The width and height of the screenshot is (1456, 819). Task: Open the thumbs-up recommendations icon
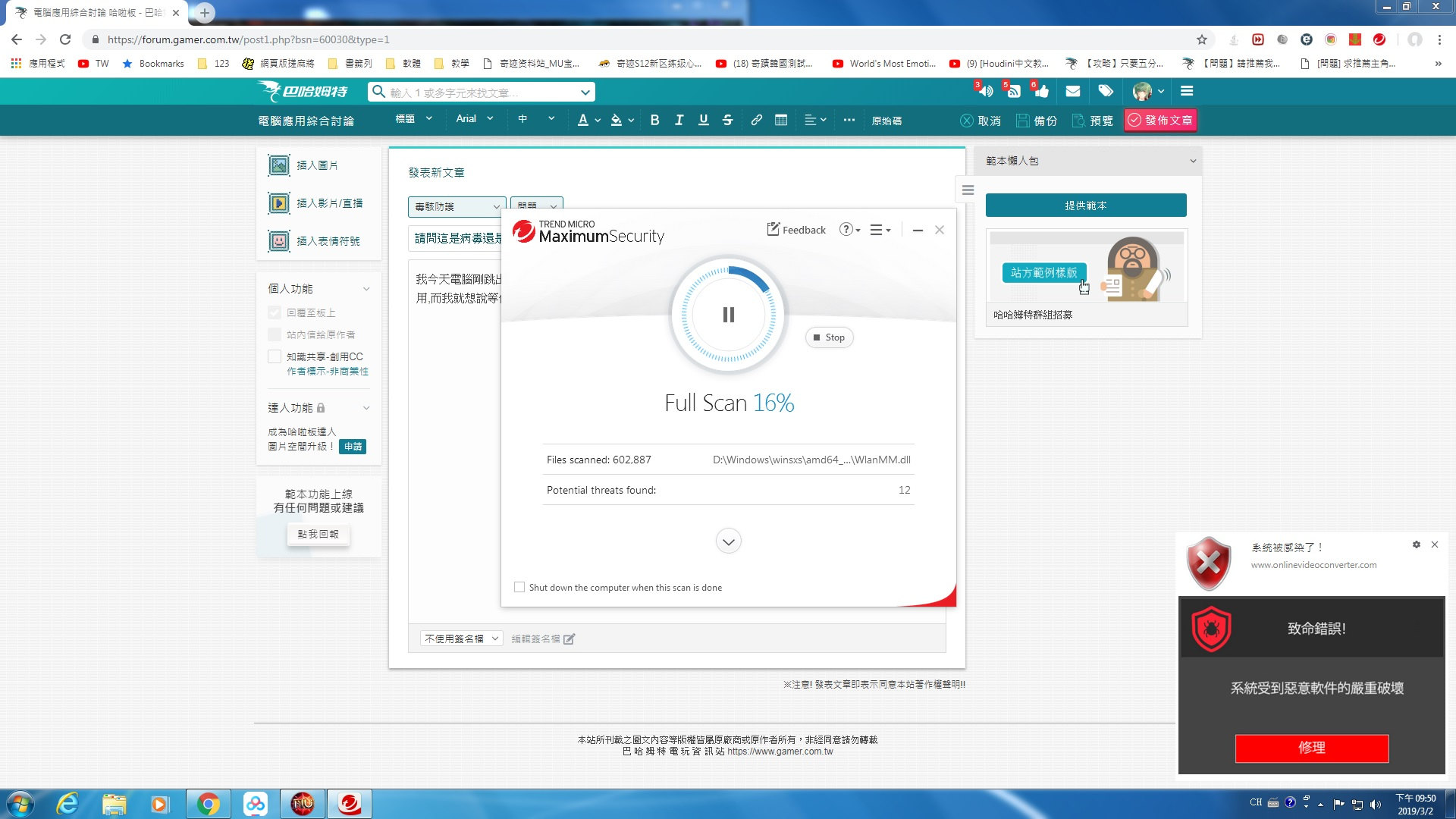[x=1041, y=91]
